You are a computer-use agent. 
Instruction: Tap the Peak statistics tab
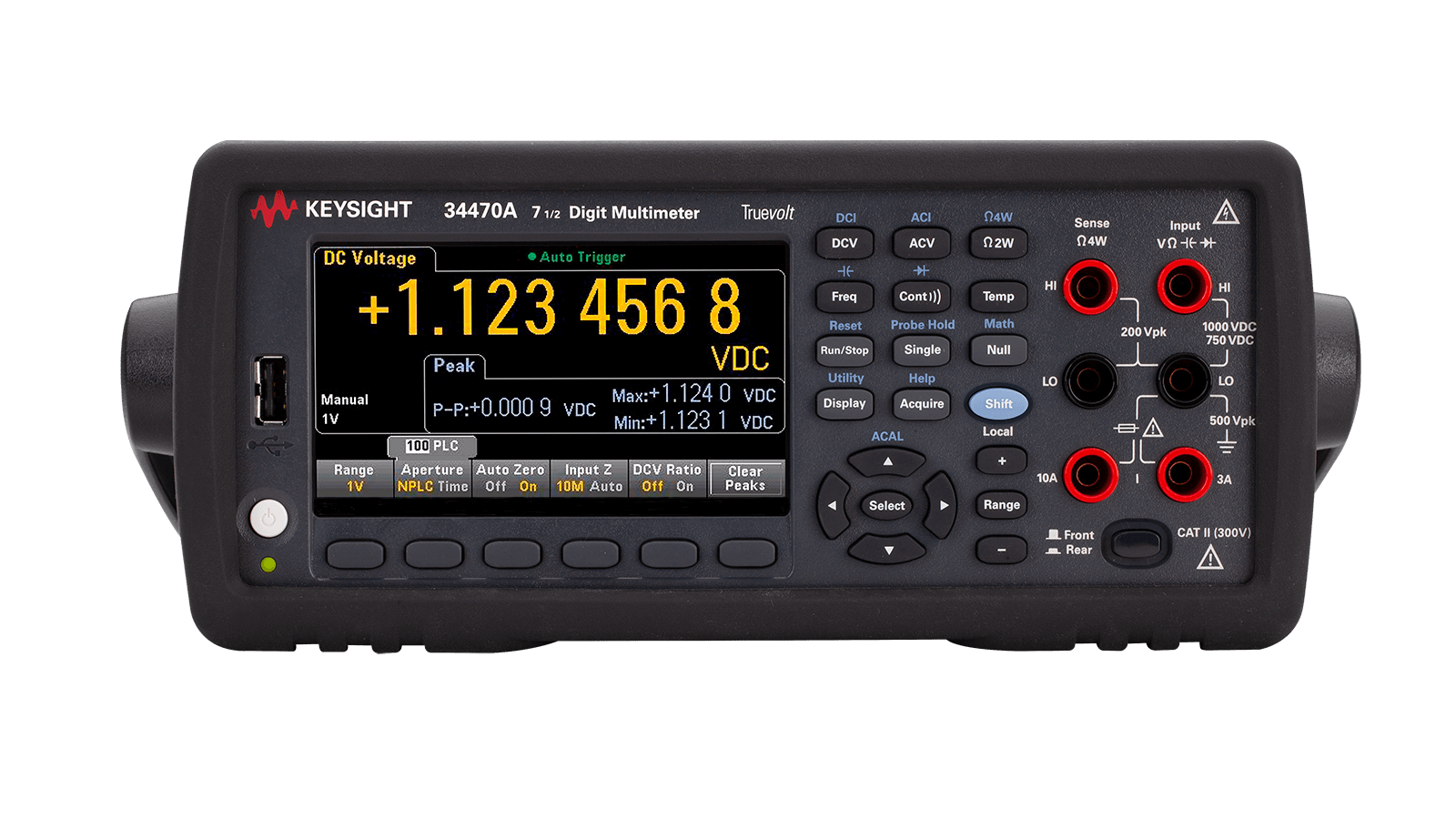point(454,366)
